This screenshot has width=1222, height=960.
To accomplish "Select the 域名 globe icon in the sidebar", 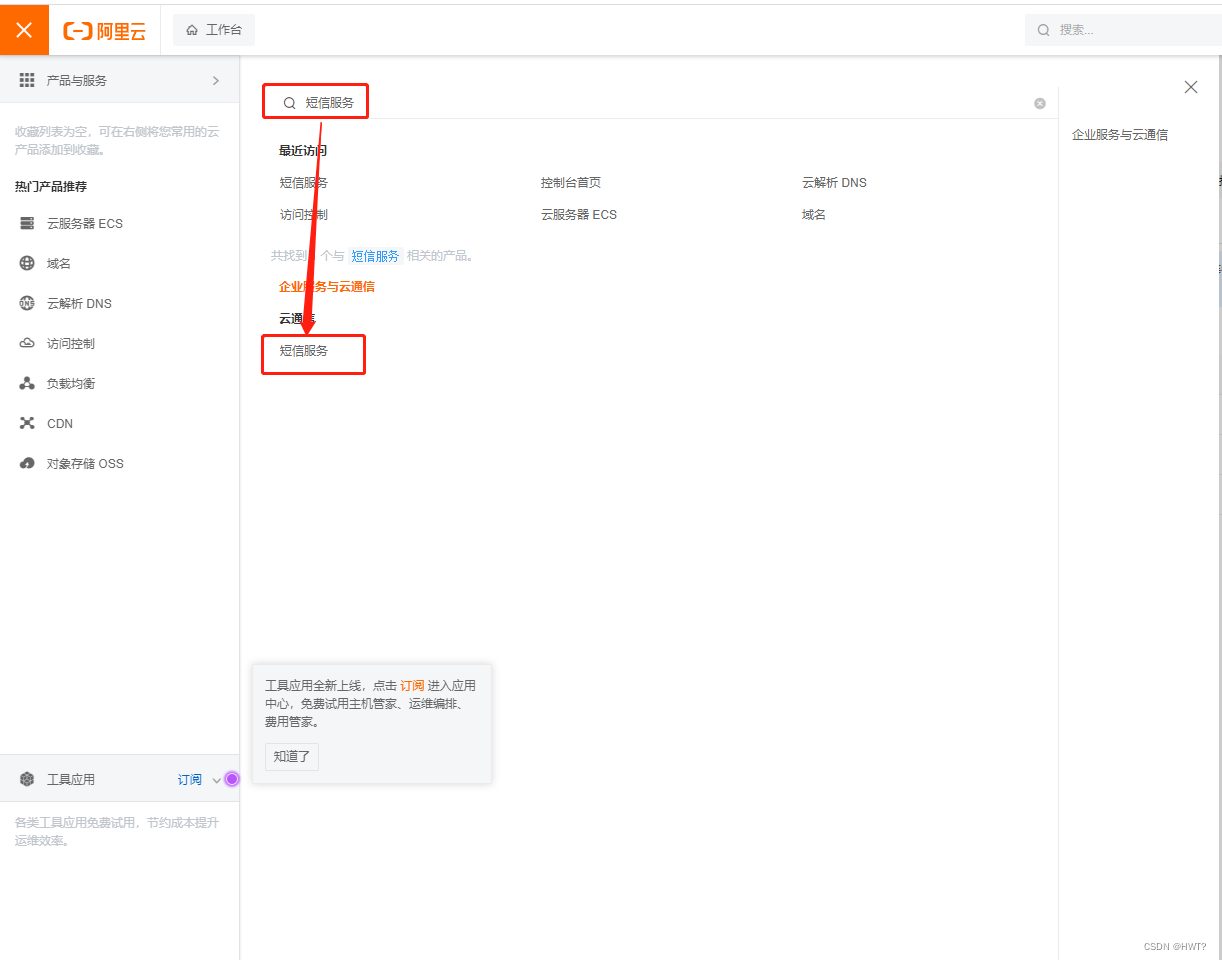I will [x=27, y=263].
